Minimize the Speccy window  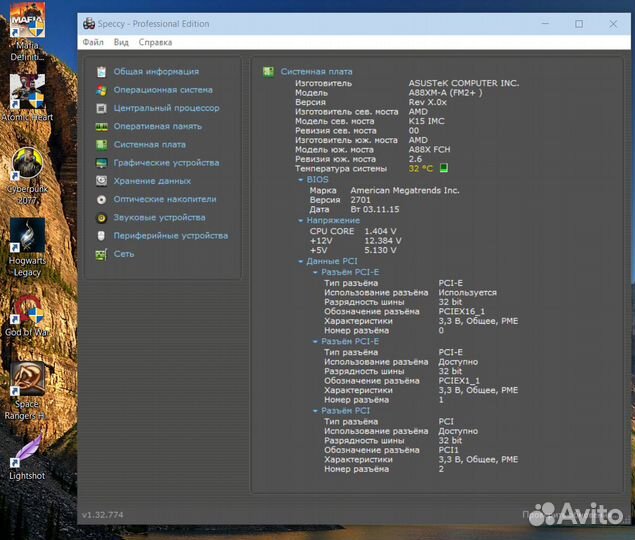pos(546,24)
